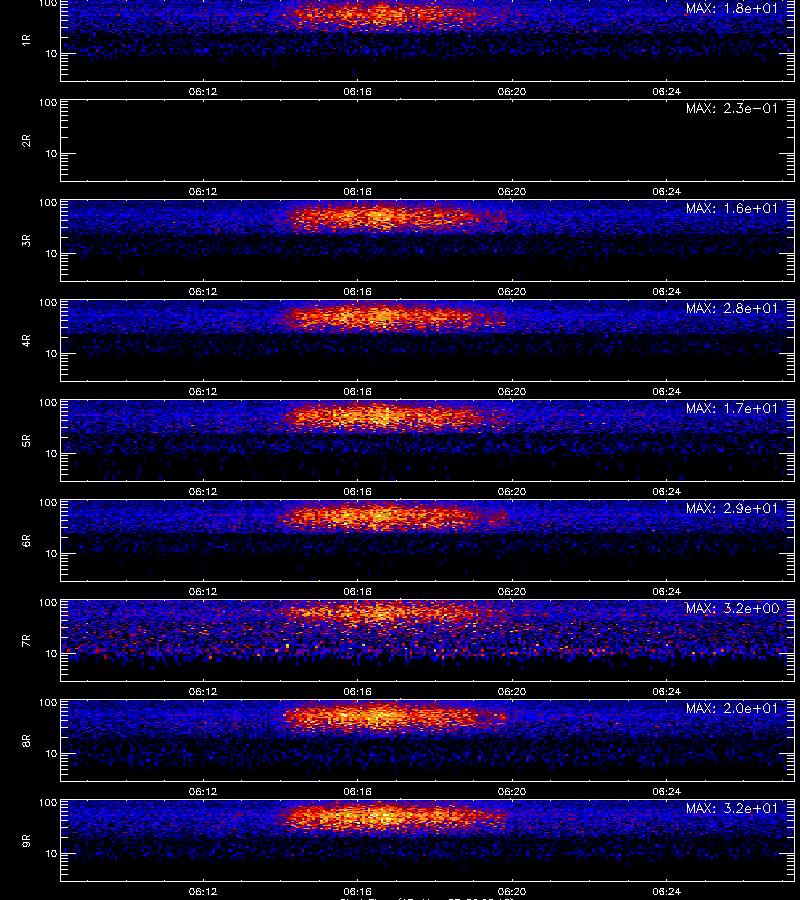
Task: Select the MAX: 2.9e+01 readout
Action: click(732, 508)
